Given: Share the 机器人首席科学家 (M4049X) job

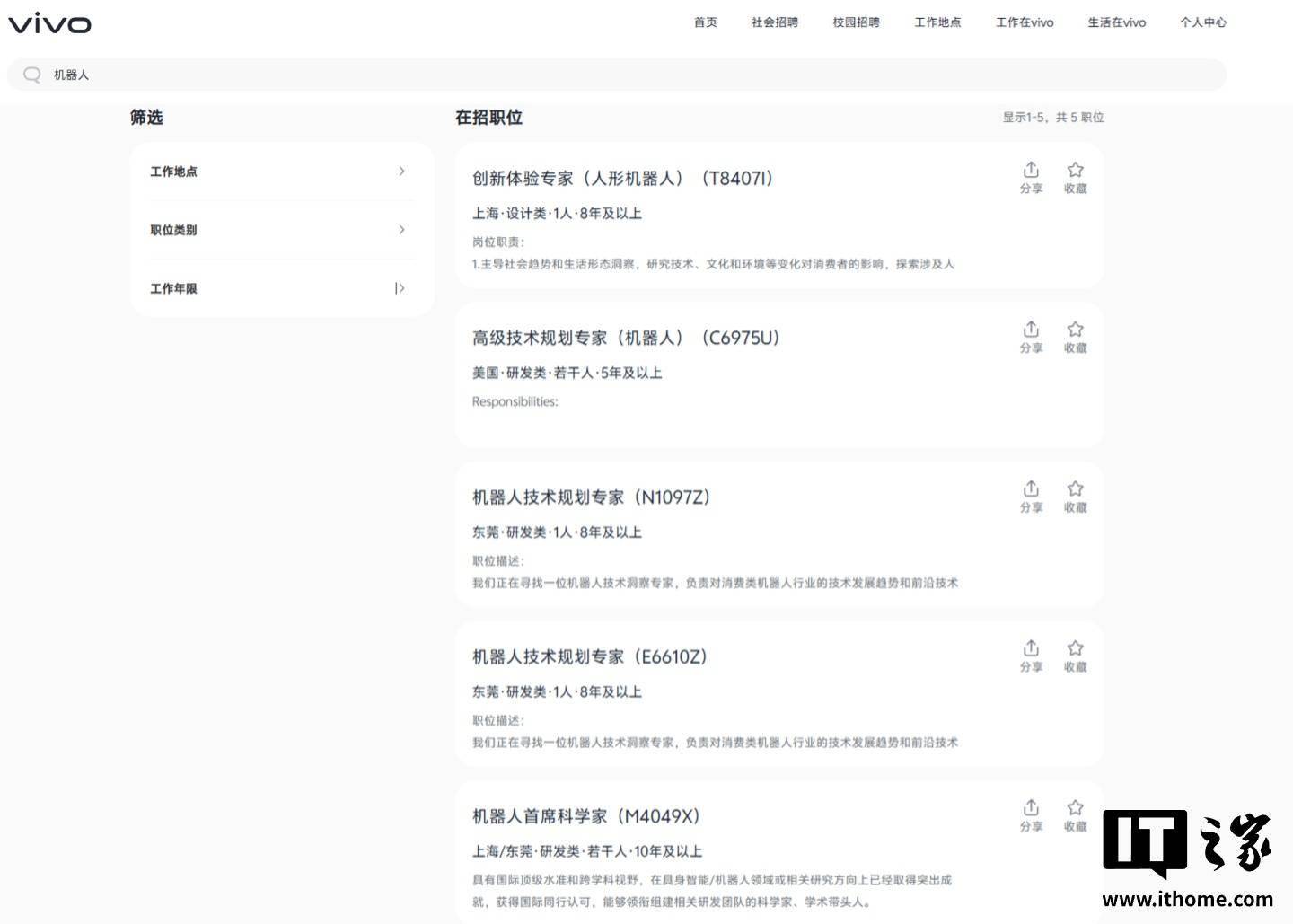Looking at the screenshot, I should coord(1031,815).
